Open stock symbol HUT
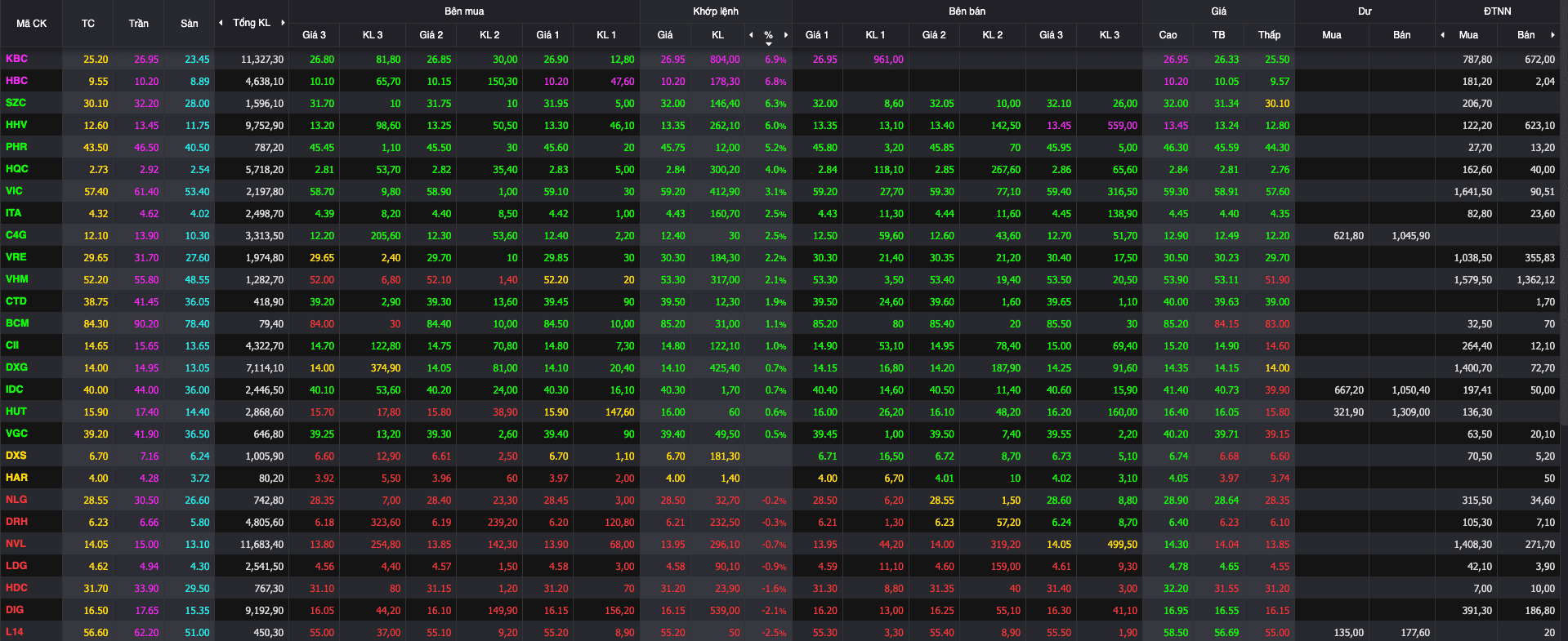 [x=16, y=412]
